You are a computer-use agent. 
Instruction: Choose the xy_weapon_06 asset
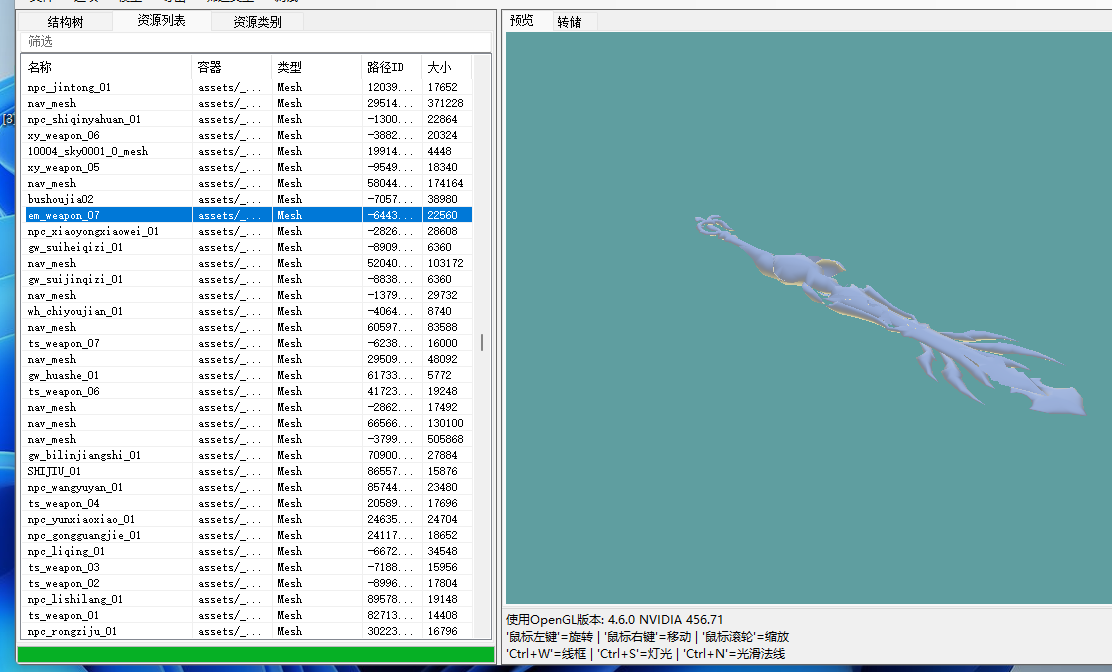pyautogui.click(x=249, y=135)
